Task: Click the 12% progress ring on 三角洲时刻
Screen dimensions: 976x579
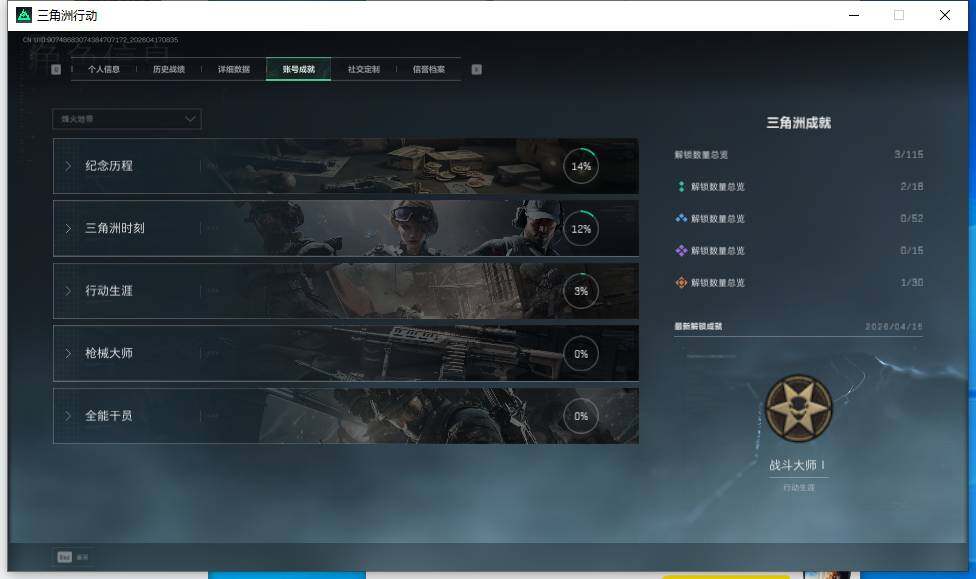Action: click(x=581, y=228)
